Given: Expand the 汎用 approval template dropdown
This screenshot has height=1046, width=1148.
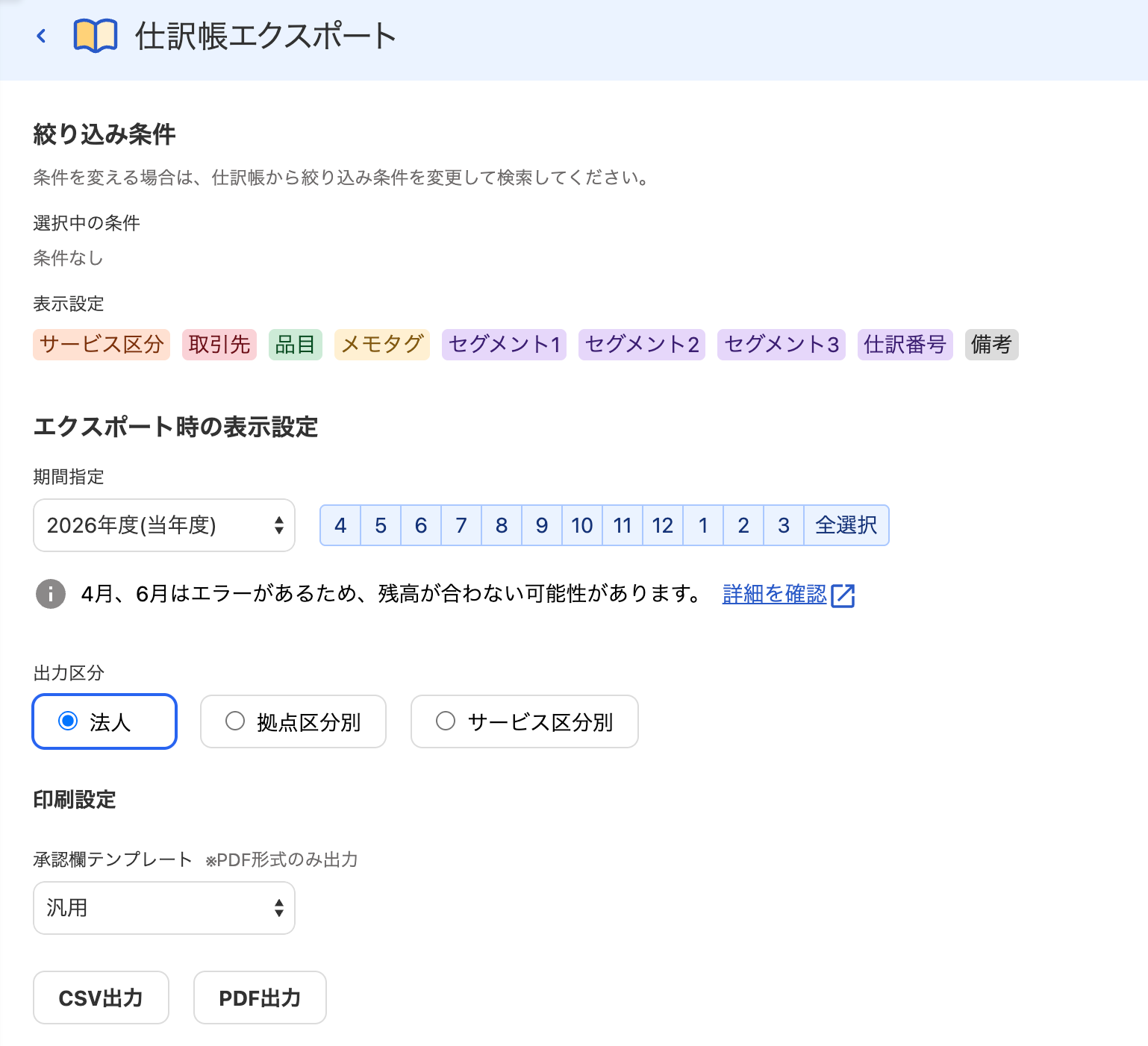Looking at the screenshot, I should point(164,908).
